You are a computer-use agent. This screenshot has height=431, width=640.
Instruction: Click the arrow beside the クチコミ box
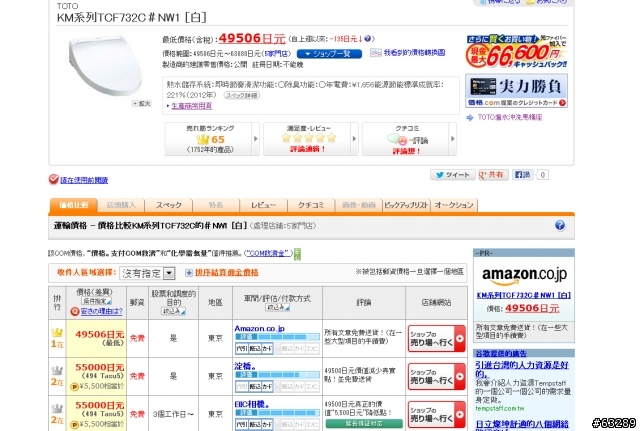coord(453,139)
